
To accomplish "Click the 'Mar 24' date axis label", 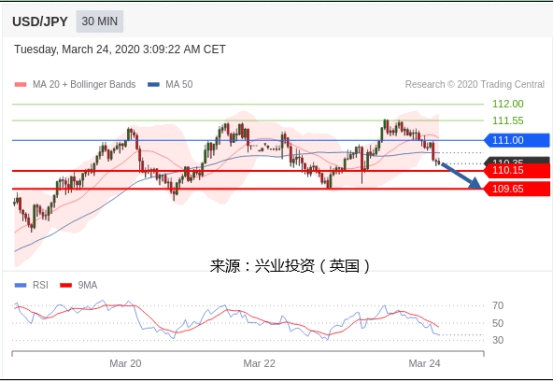I will (x=424, y=363).
